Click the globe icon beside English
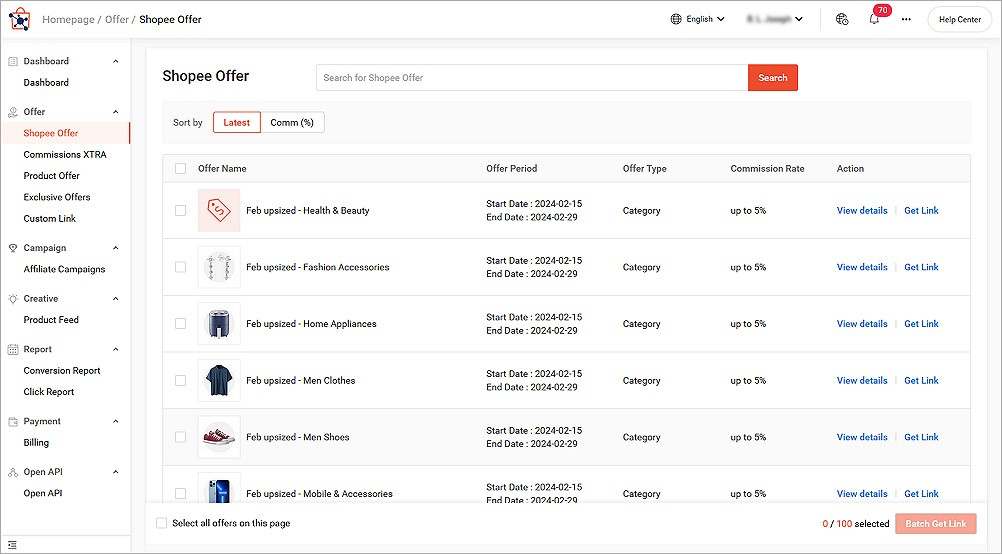 (x=676, y=19)
